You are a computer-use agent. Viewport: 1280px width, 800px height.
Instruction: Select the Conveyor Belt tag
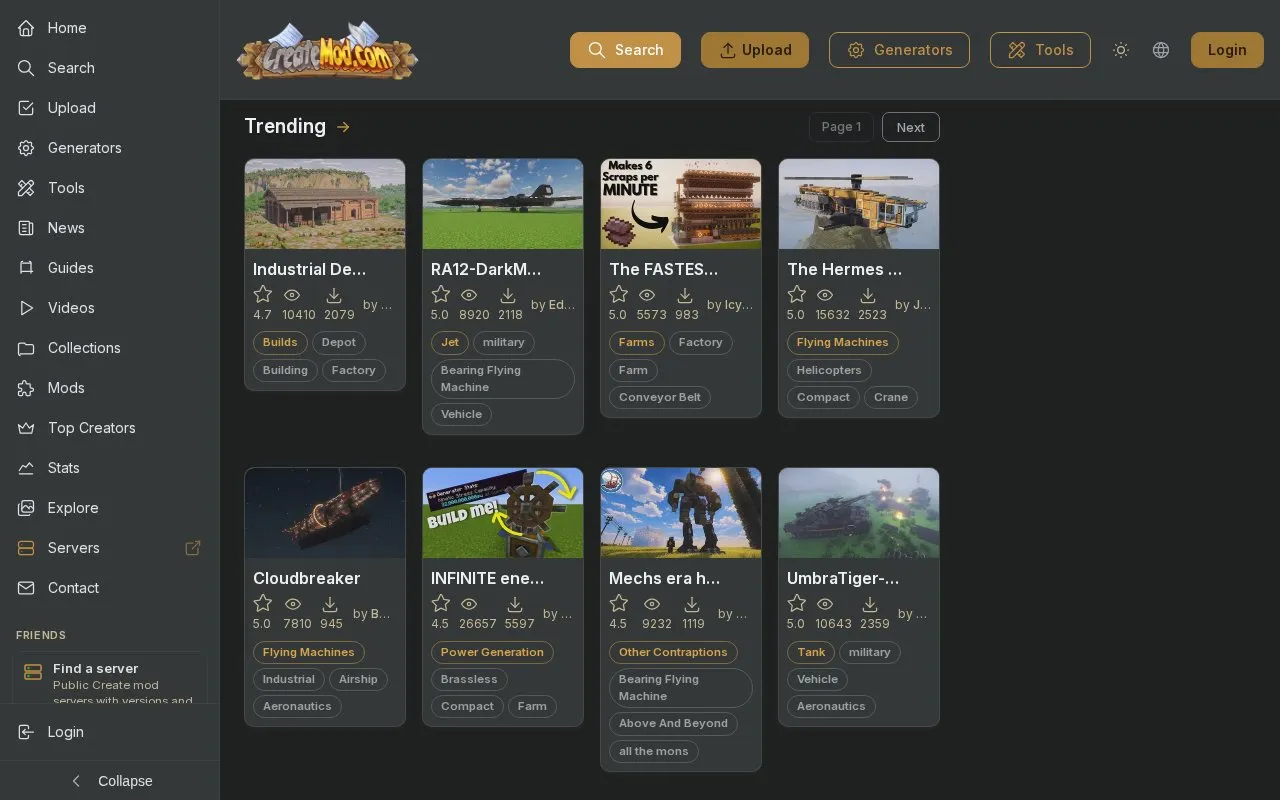click(x=660, y=397)
